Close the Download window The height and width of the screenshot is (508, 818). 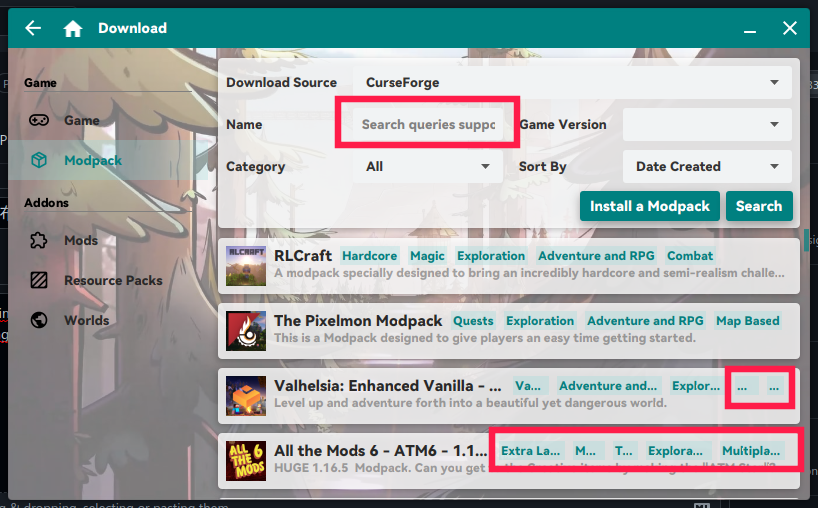(x=790, y=28)
